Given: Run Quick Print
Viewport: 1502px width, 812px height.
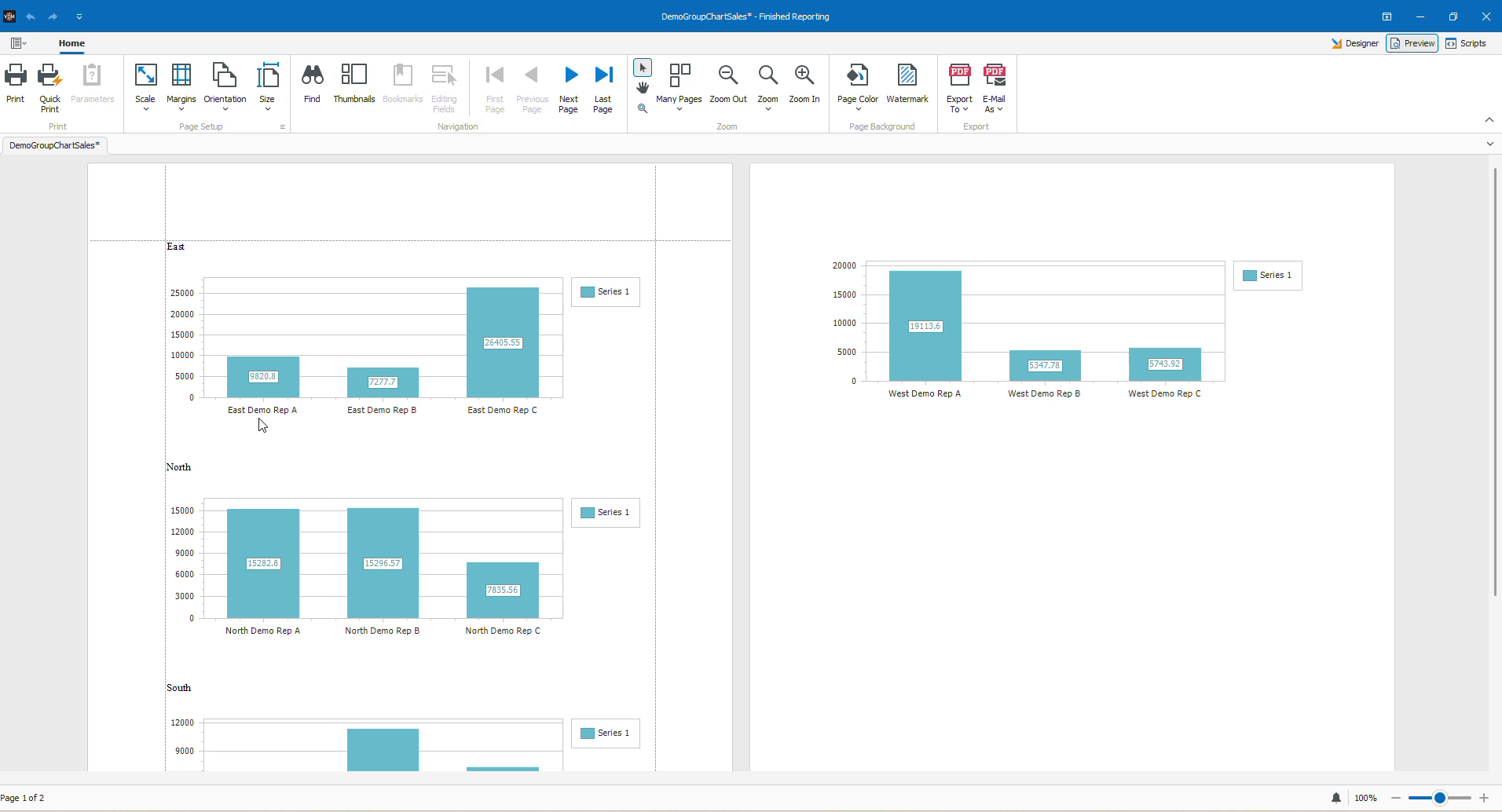Looking at the screenshot, I should tap(49, 88).
